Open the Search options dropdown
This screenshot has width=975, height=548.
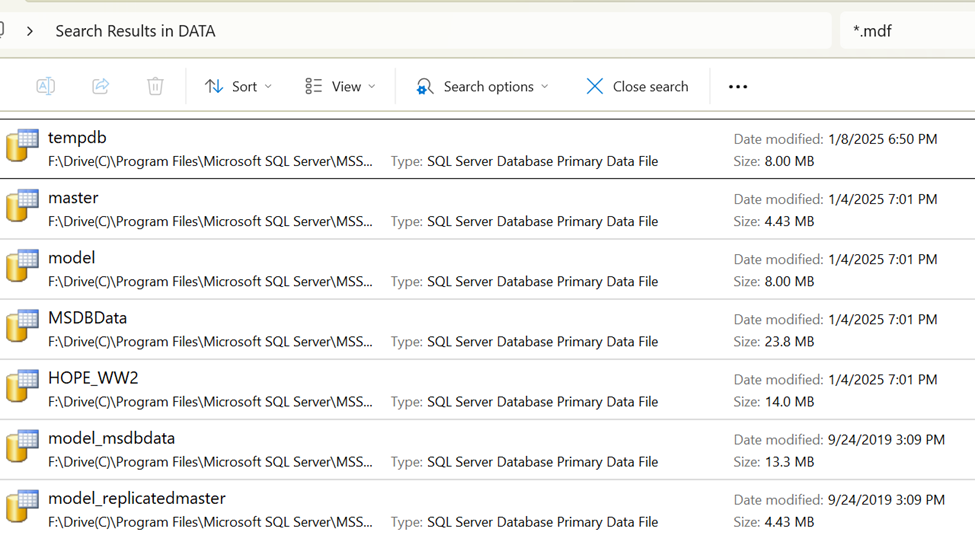[x=483, y=87]
